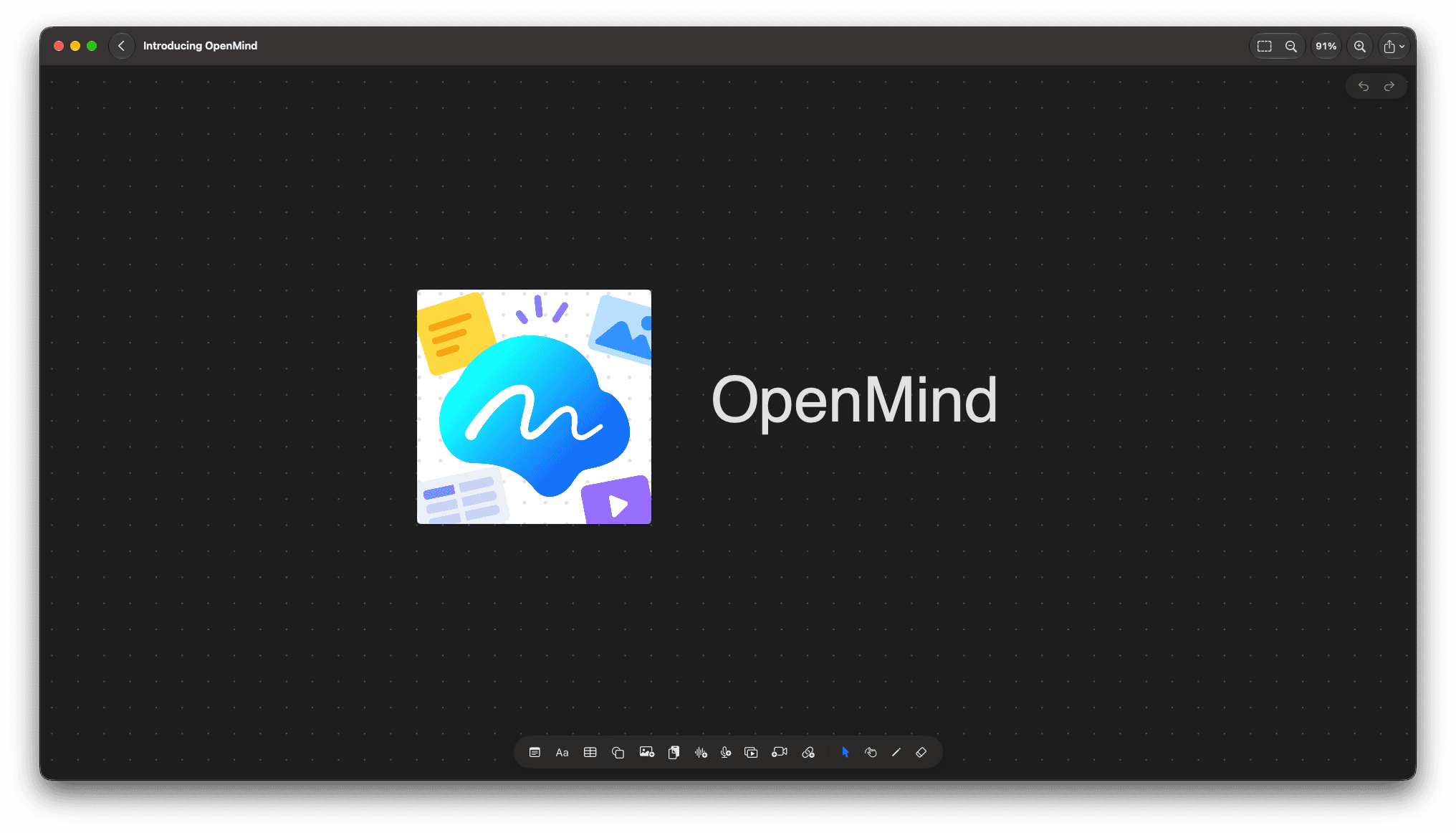Click the Introducing OpenMind title

pyautogui.click(x=200, y=46)
